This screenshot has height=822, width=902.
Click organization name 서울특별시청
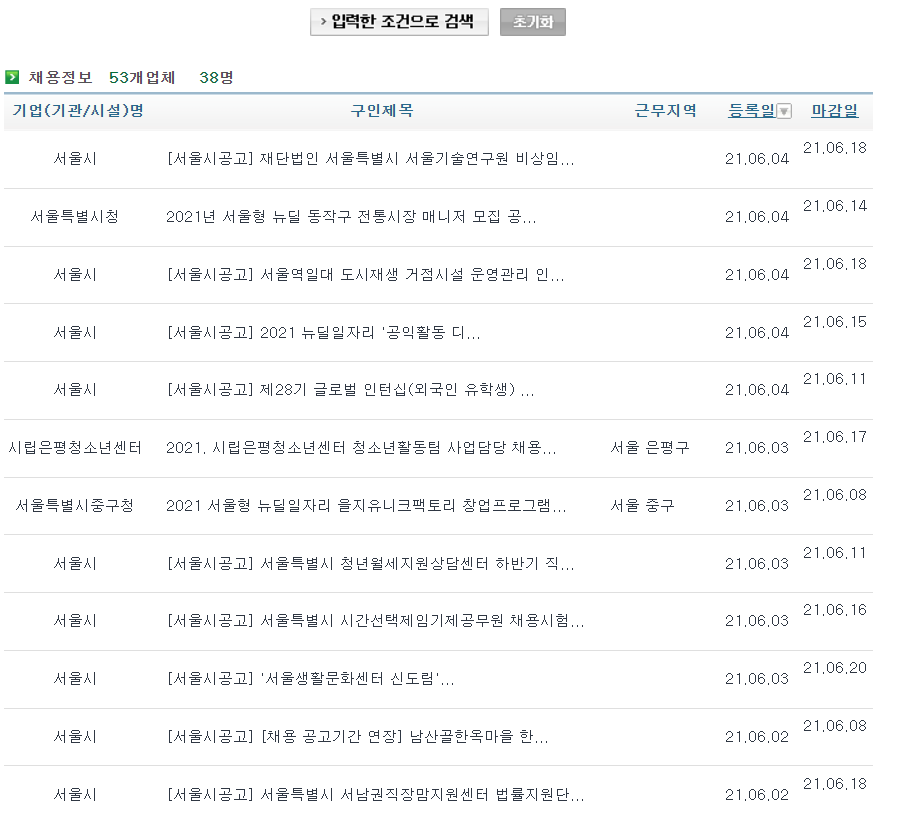(75, 217)
